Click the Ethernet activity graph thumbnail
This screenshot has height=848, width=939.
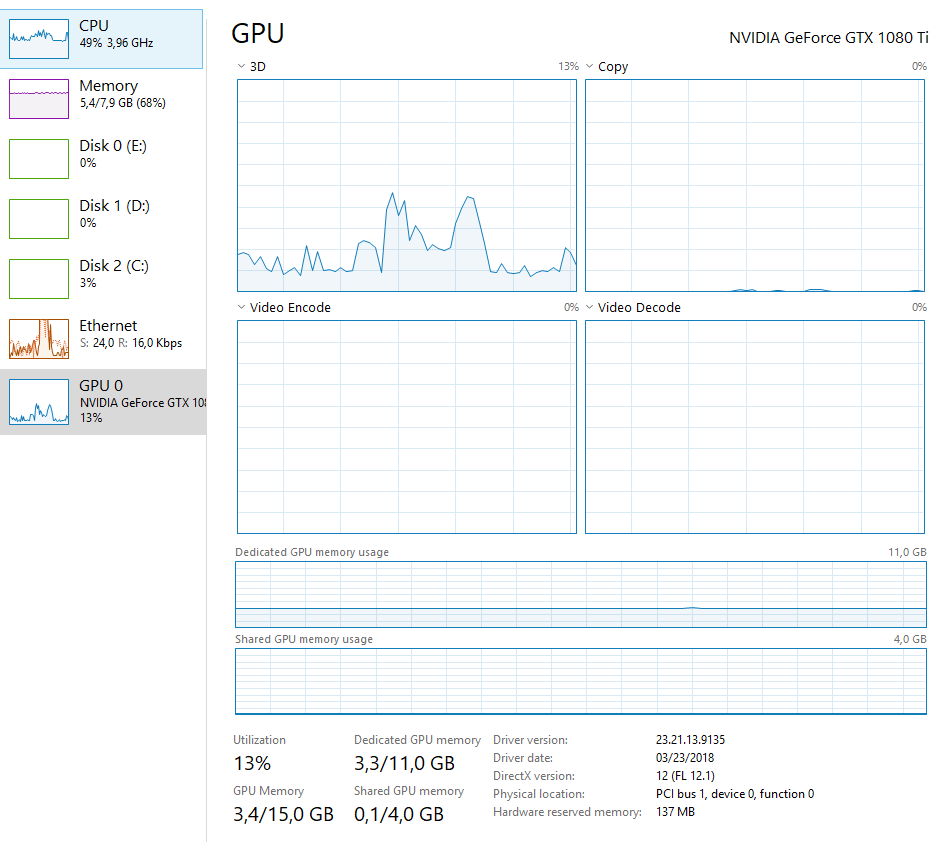click(x=39, y=339)
